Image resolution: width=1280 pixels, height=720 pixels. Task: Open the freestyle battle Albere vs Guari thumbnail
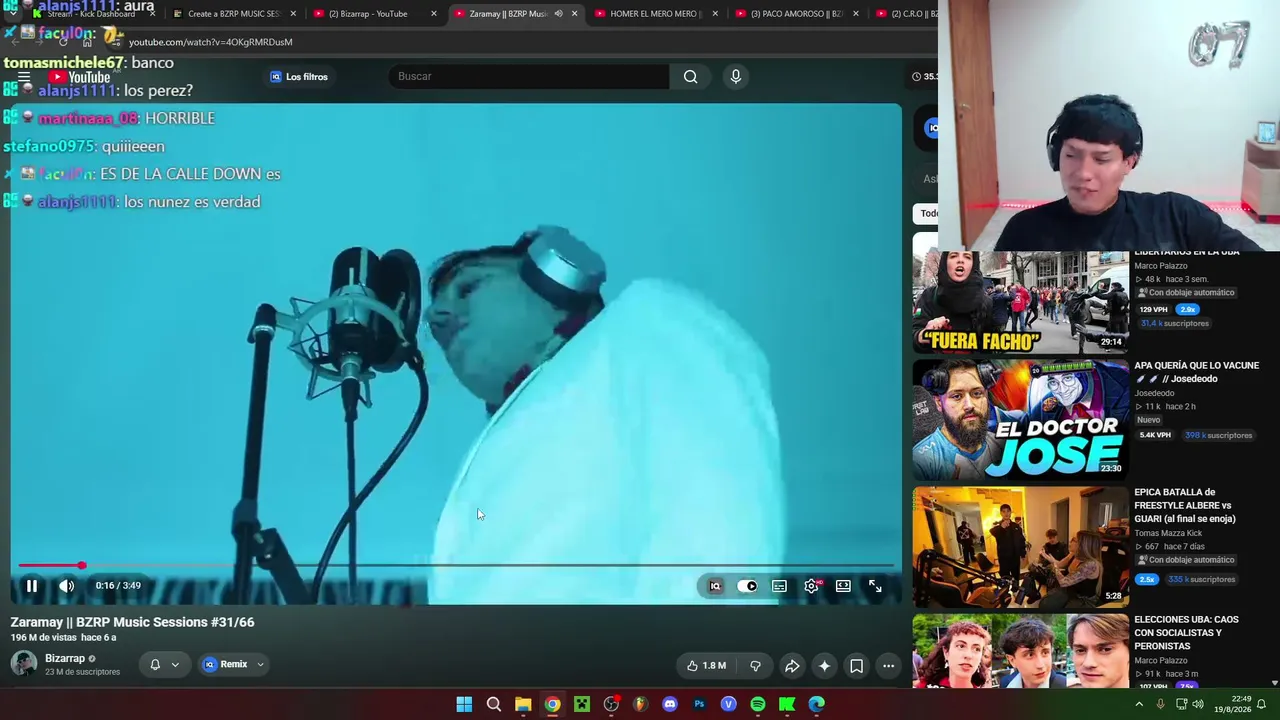pyautogui.click(x=1020, y=547)
